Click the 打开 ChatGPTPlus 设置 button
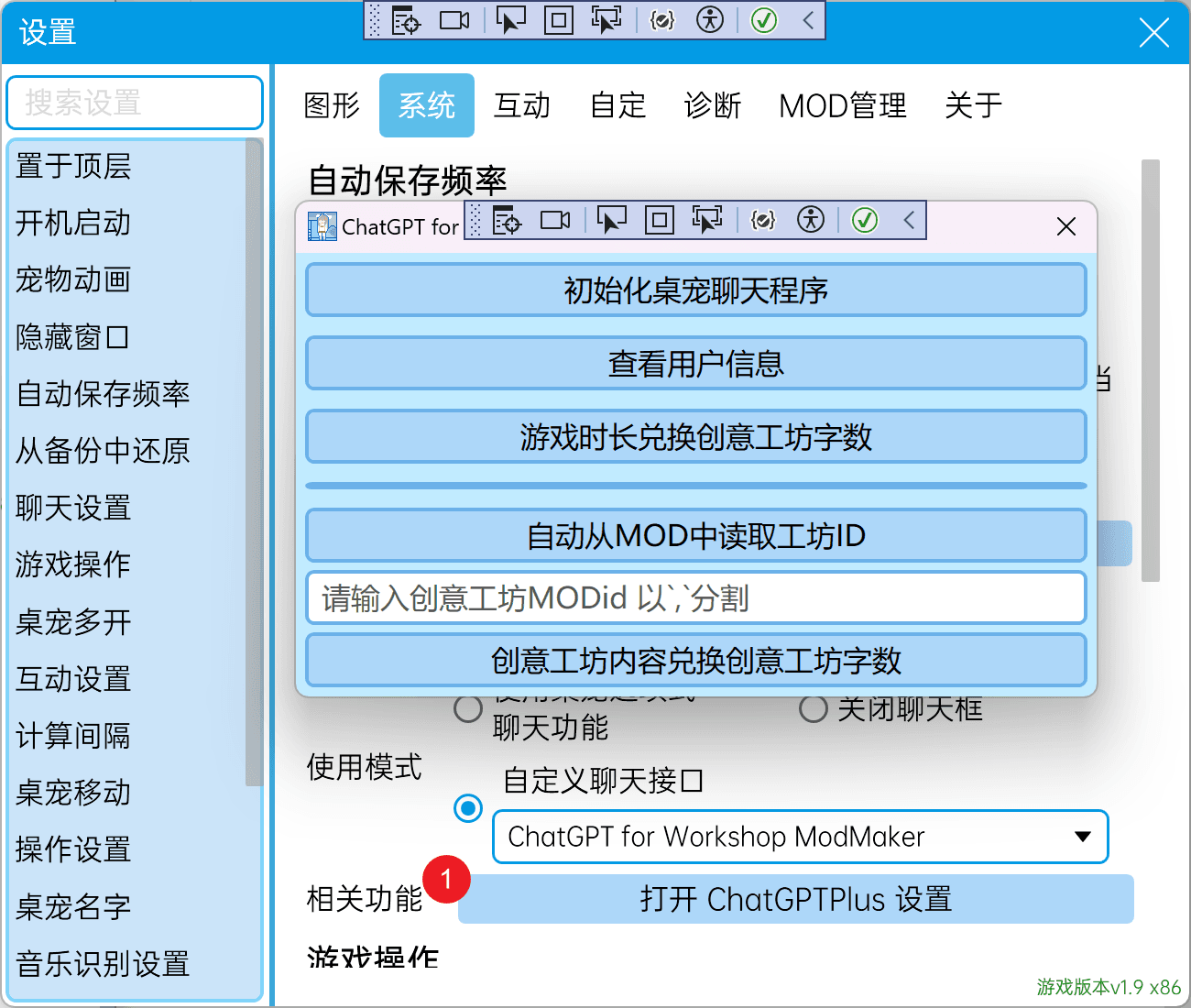Image resolution: width=1191 pixels, height=1008 pixels. pyautogui.click(x=796, y=899)
